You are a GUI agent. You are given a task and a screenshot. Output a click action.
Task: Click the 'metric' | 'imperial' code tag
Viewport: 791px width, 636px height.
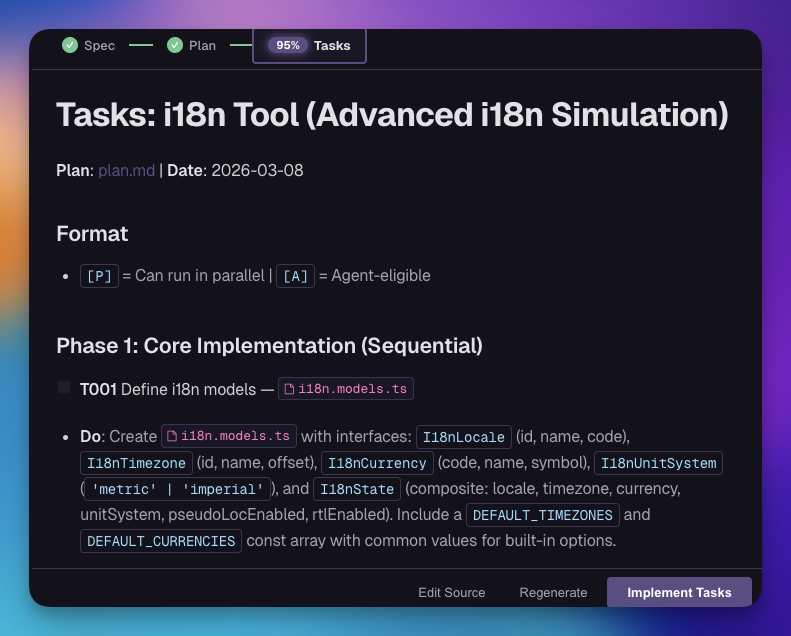(x=178, y=489)
